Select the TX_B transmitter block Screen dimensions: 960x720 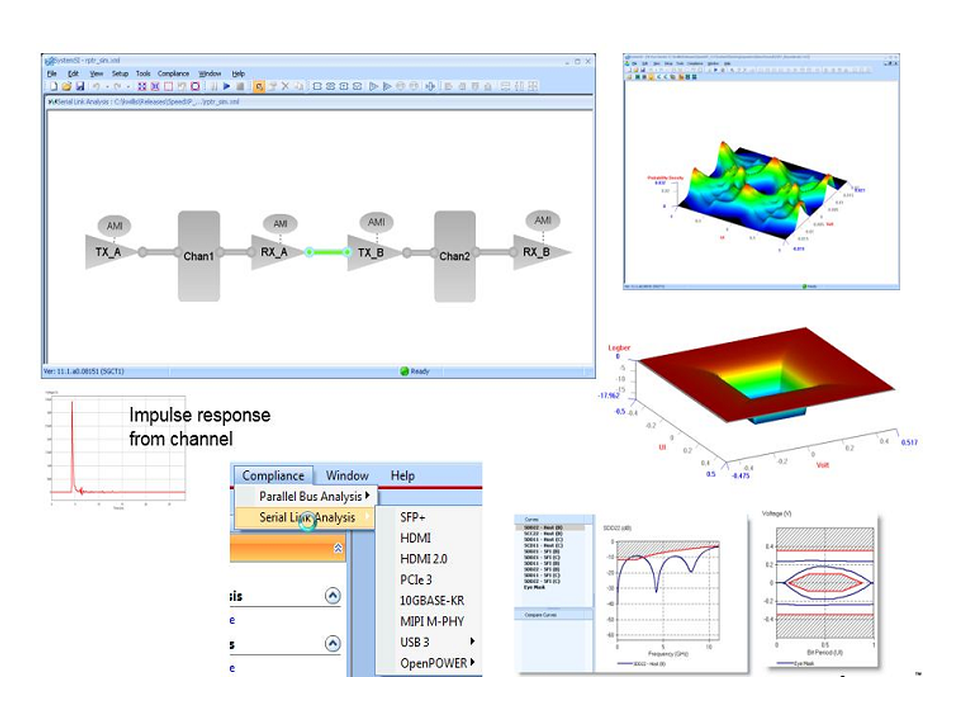click(x=371, y=252)
